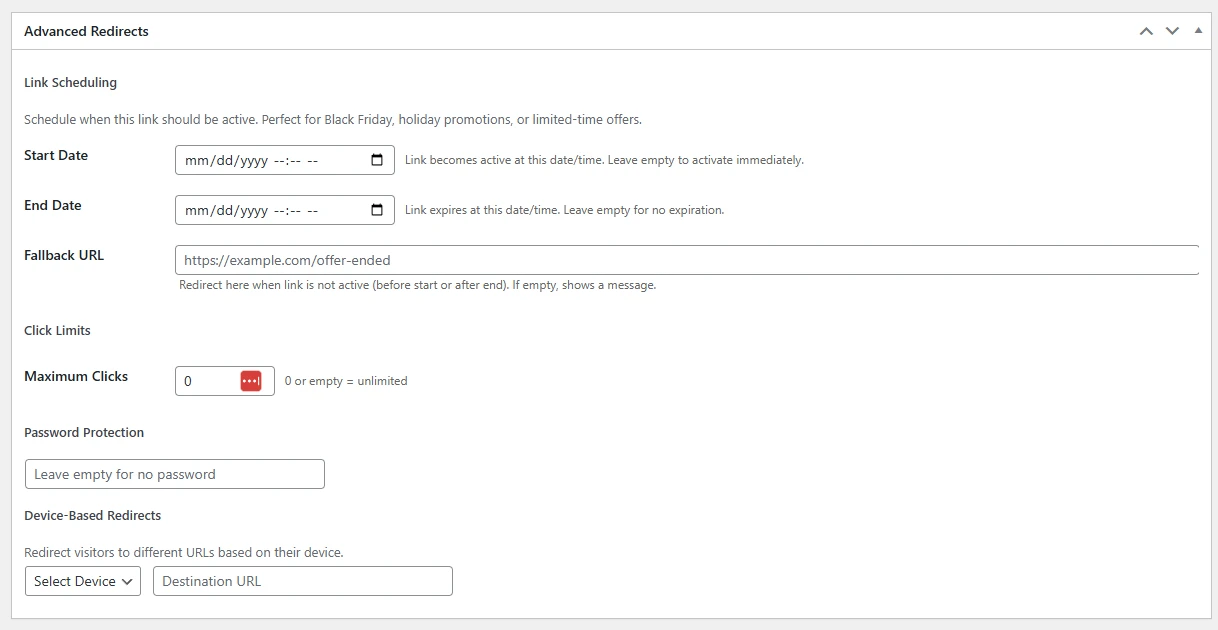Open the Select Device dropdown
The image size is (1218, 630).
click(x=82, y=581)
